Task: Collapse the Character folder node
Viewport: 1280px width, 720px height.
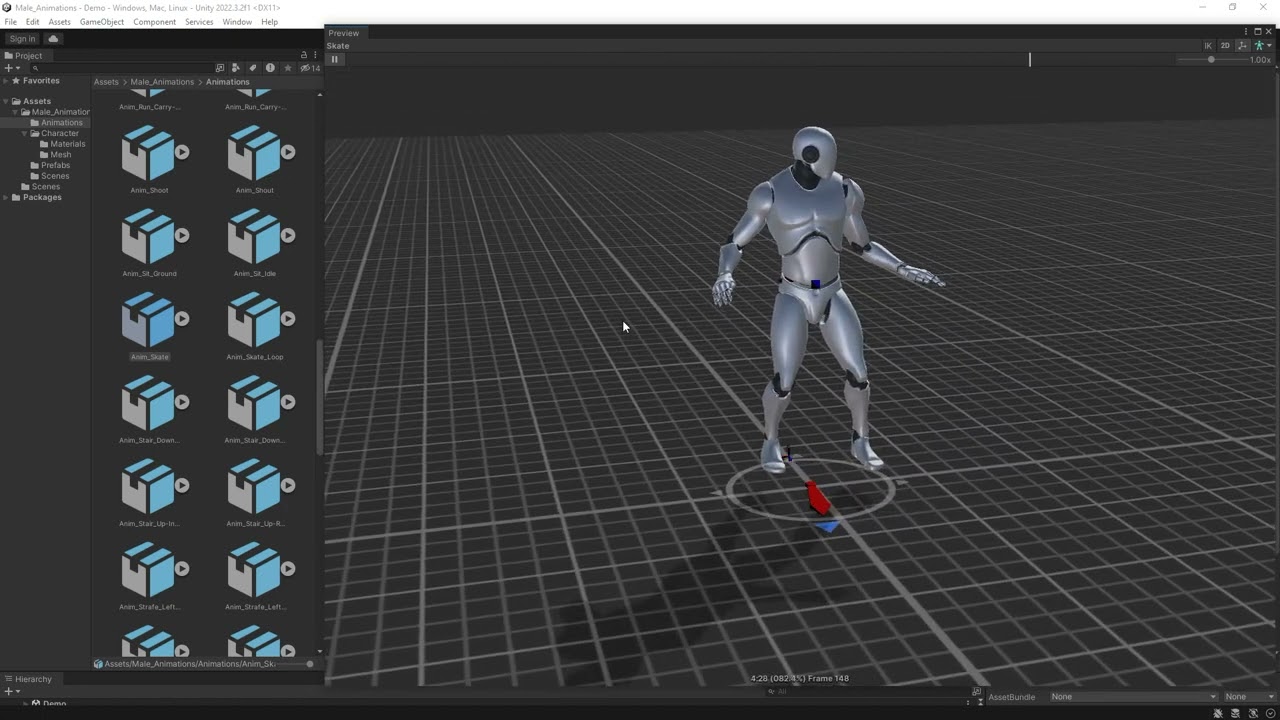Action: pyautogui.click(x=24, y=133)
